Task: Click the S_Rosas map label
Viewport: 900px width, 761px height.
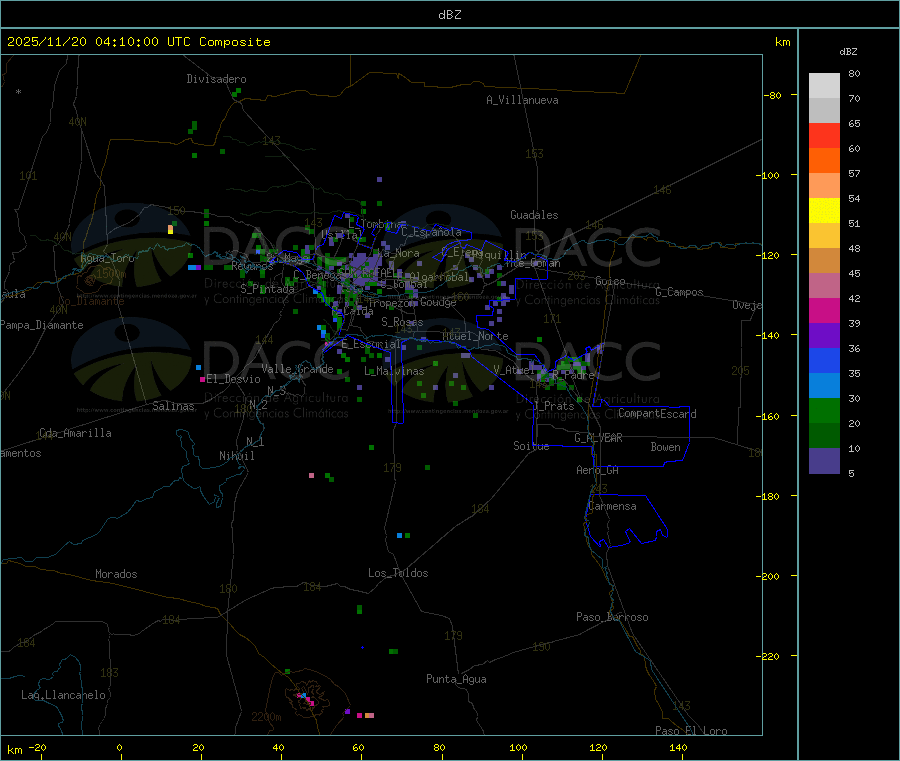Action: (402, 322)
